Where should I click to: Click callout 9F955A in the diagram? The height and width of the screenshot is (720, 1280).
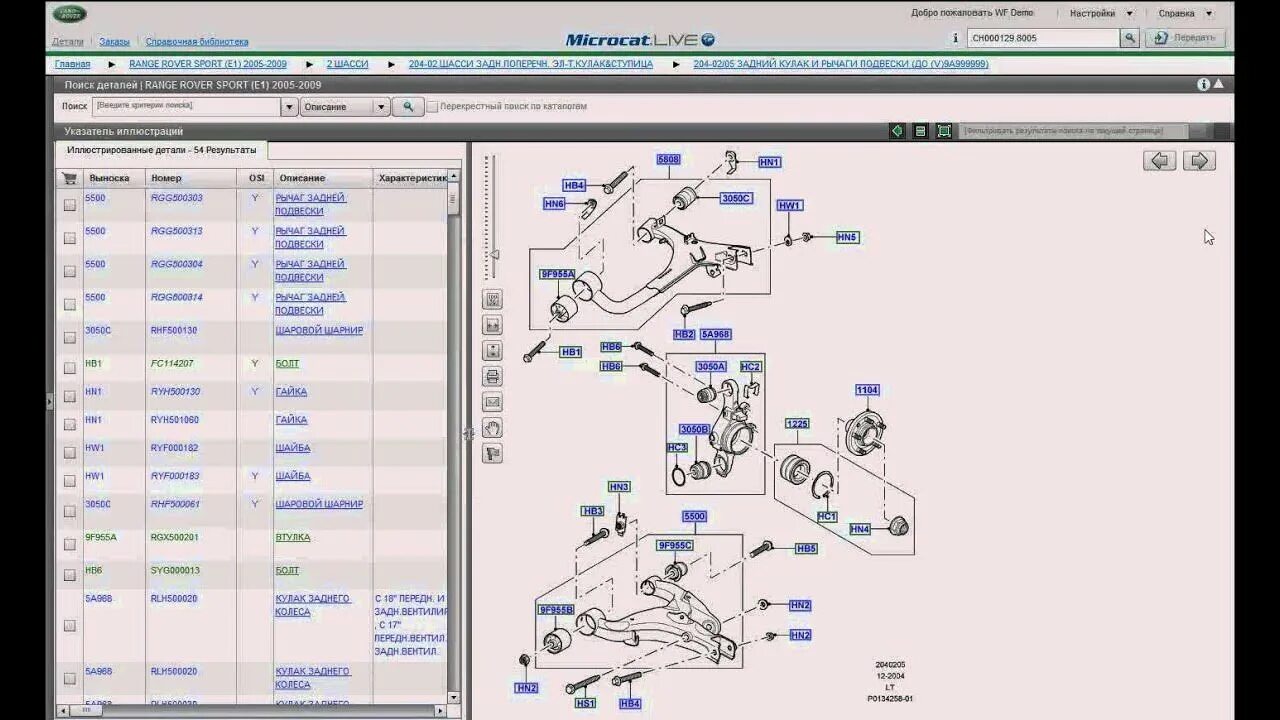[x=557, y=274]
